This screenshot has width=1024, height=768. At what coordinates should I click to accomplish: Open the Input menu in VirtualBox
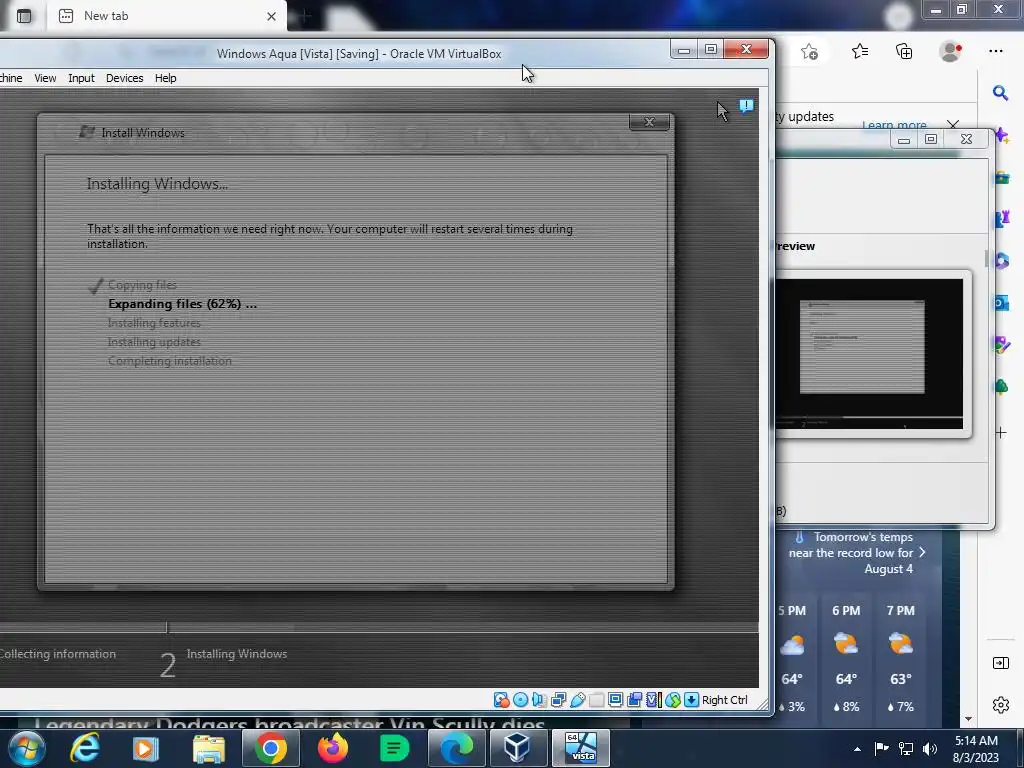(x=81, y=78)
